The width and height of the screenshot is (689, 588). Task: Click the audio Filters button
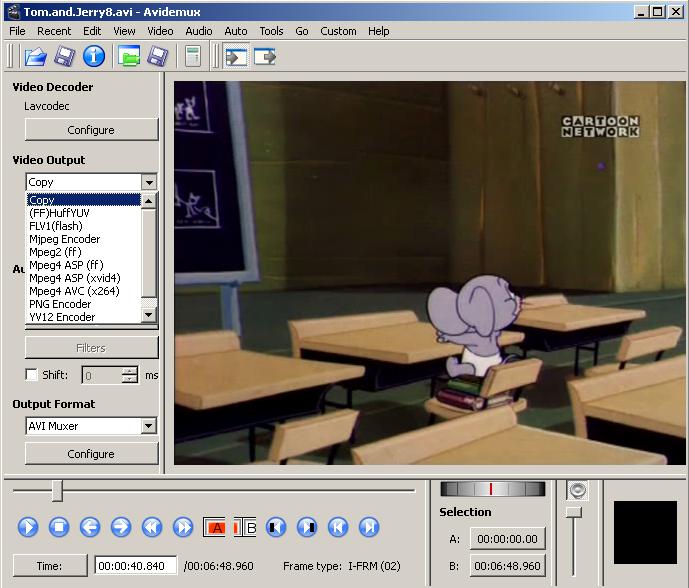pos(91,348)
